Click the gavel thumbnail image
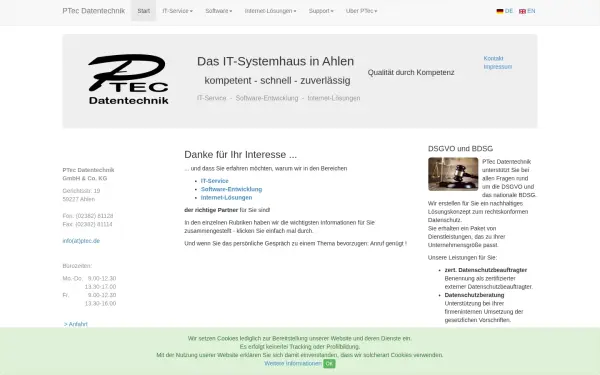 [x=453, y=174]
